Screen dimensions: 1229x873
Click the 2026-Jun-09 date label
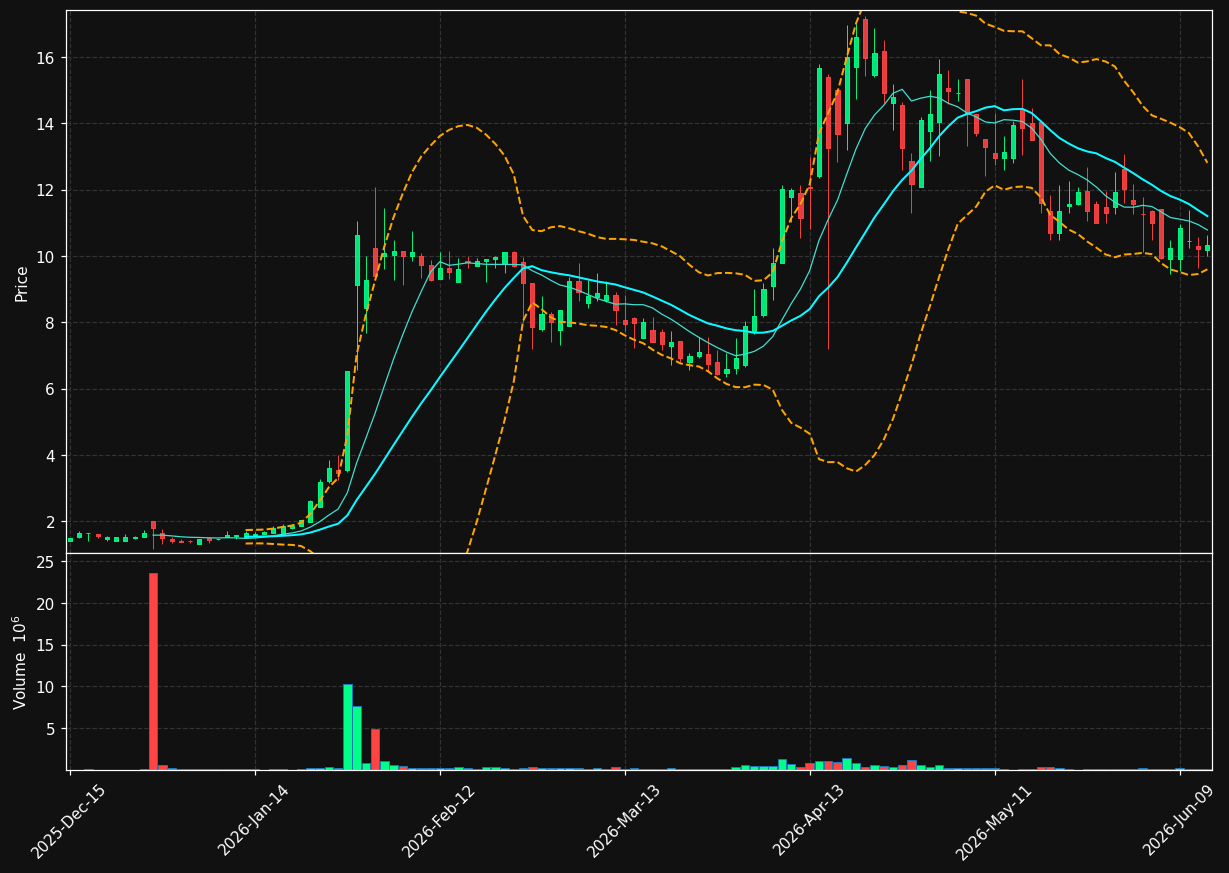[x=1179, y=821]
